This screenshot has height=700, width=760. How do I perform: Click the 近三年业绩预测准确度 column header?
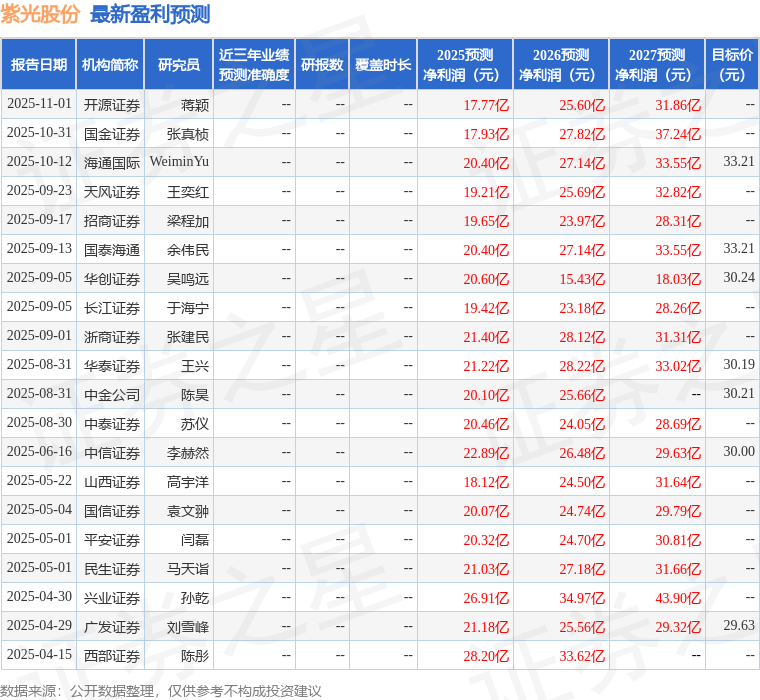(254, 65)
